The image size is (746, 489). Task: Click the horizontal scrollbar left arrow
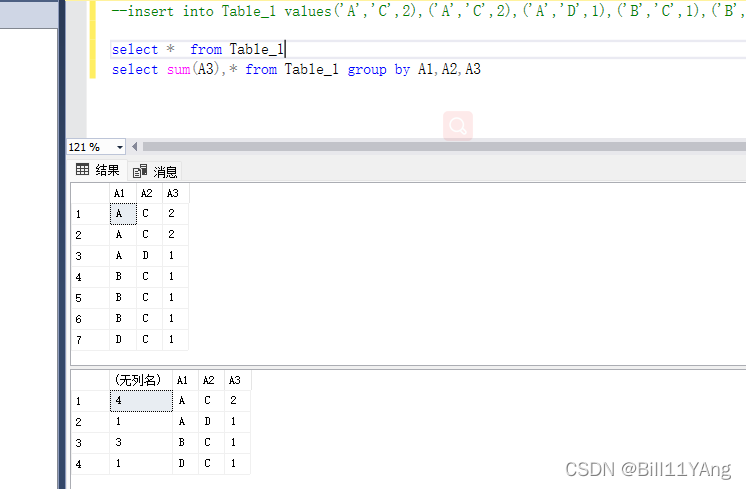pyautogui.click(x=135, y=147)
